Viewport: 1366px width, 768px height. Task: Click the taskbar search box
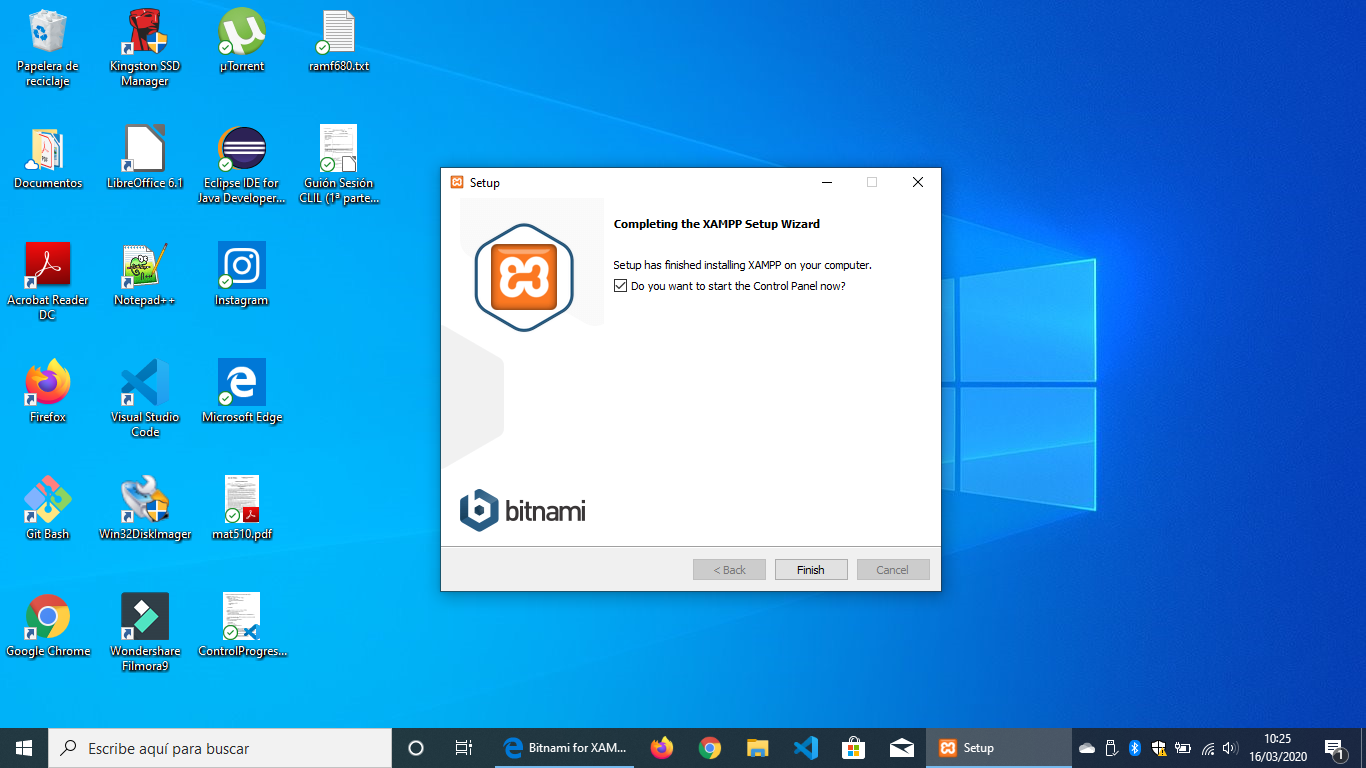pyautogui.click(x=220, y=748)
